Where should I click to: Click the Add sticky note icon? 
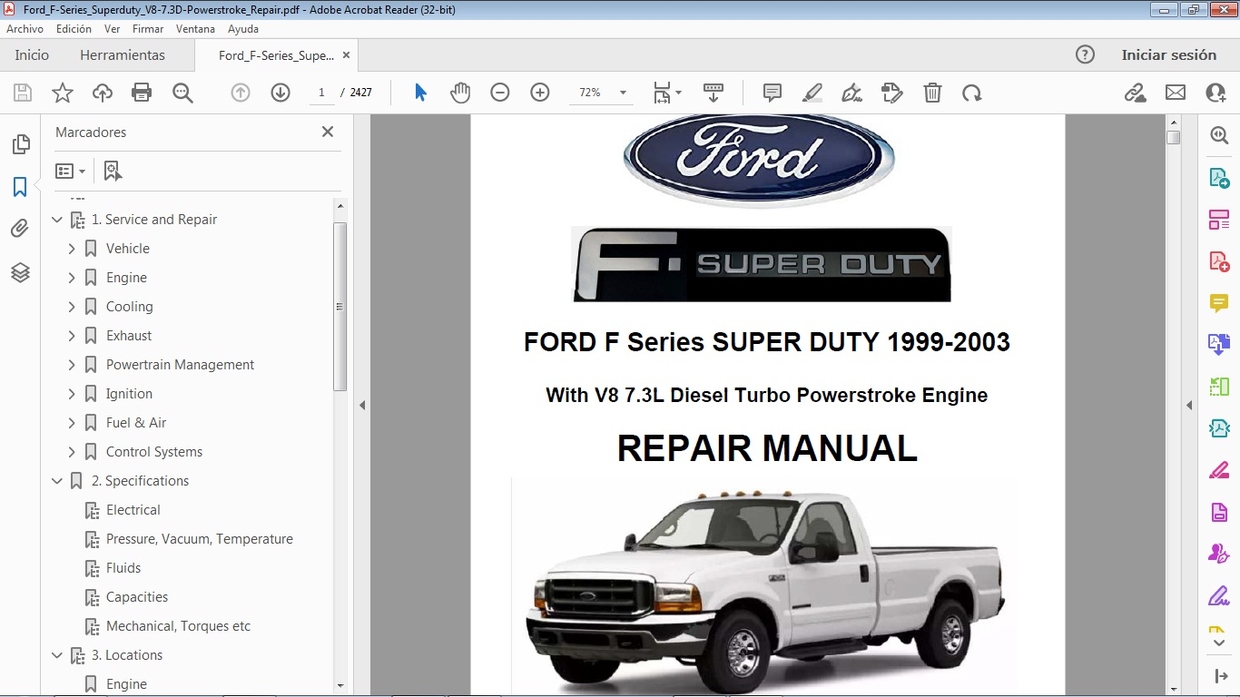[x=771, y=92]
